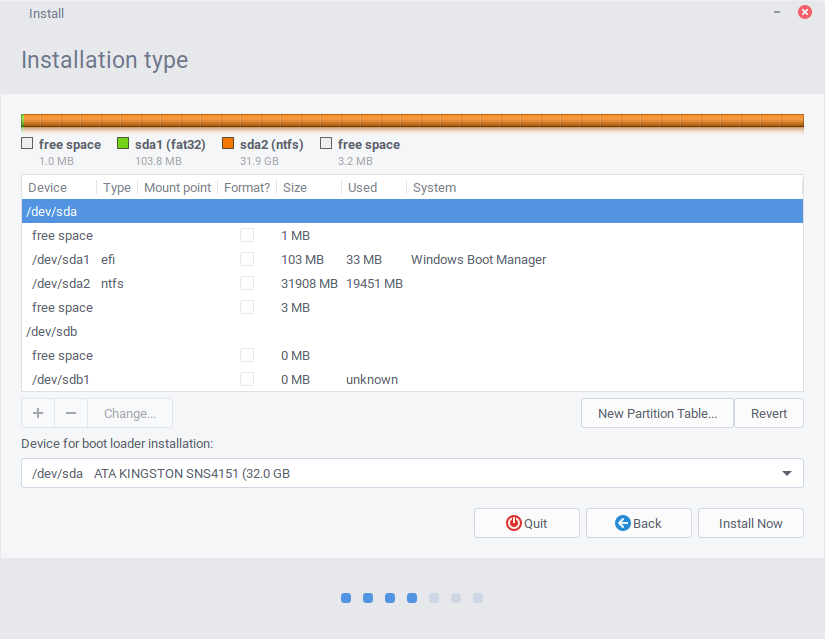Minimize the Install window
825x639 pixels.
tap(777, 12)
